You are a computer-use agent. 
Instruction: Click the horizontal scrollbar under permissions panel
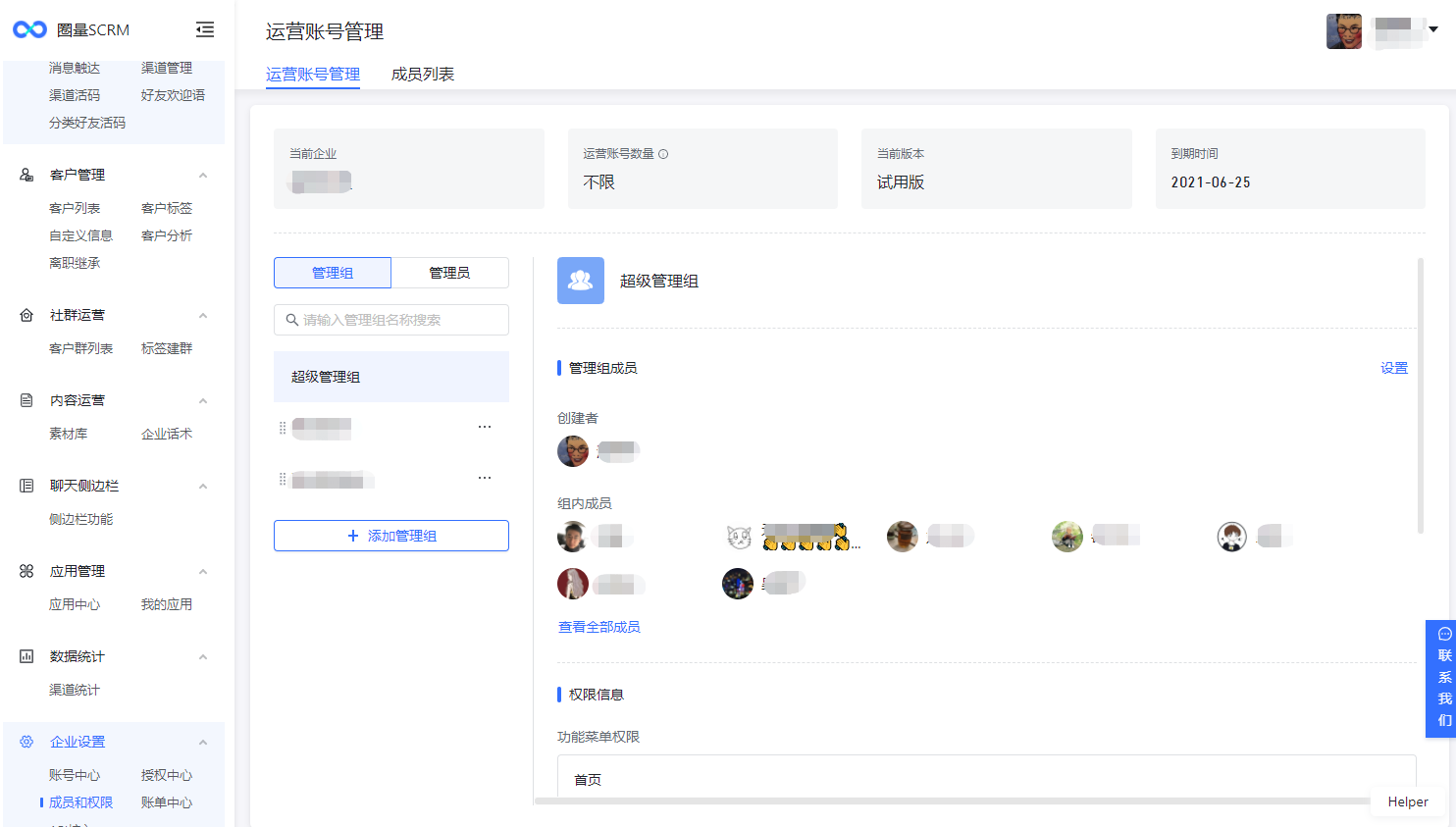(952, 801)
